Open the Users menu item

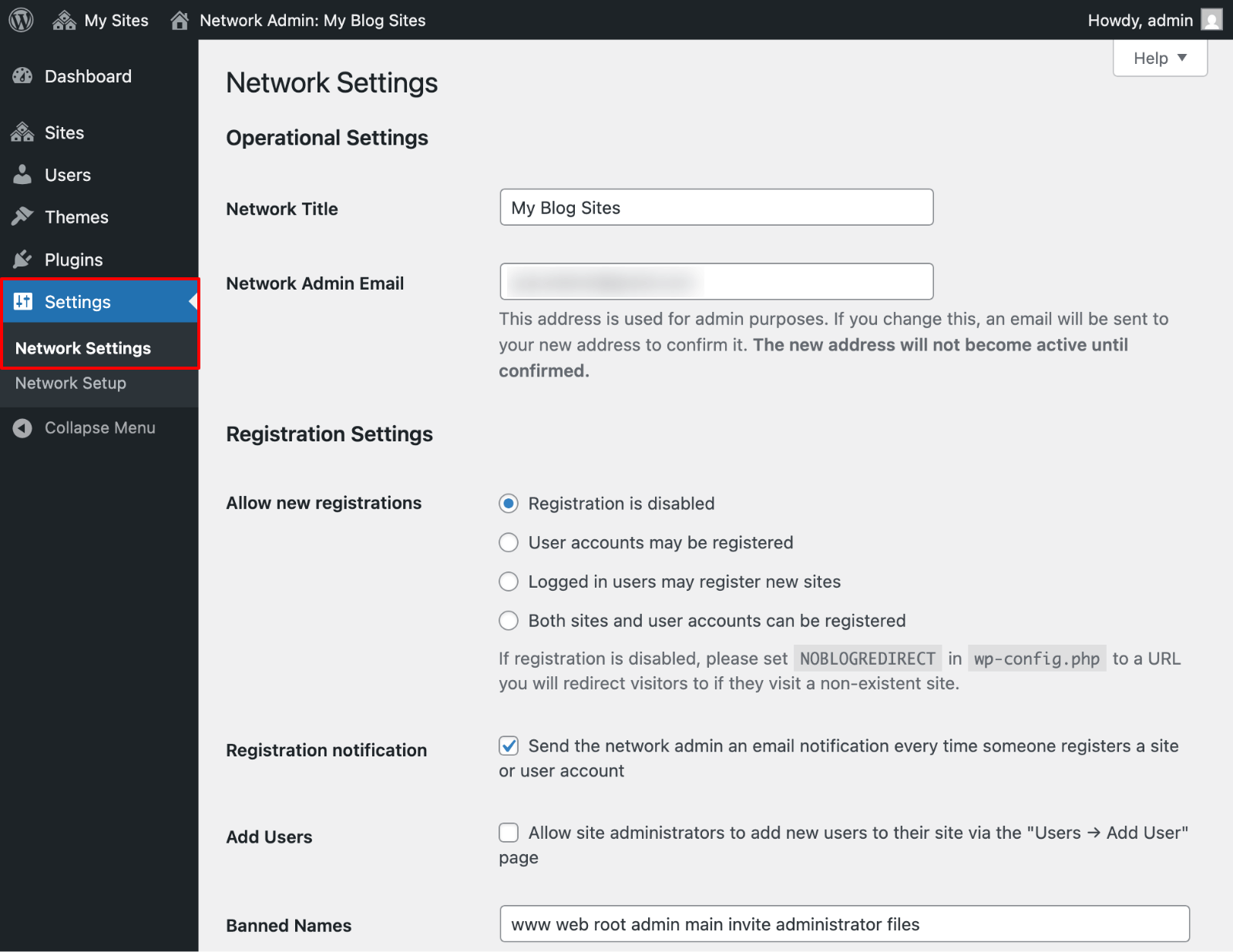point(99,175)
